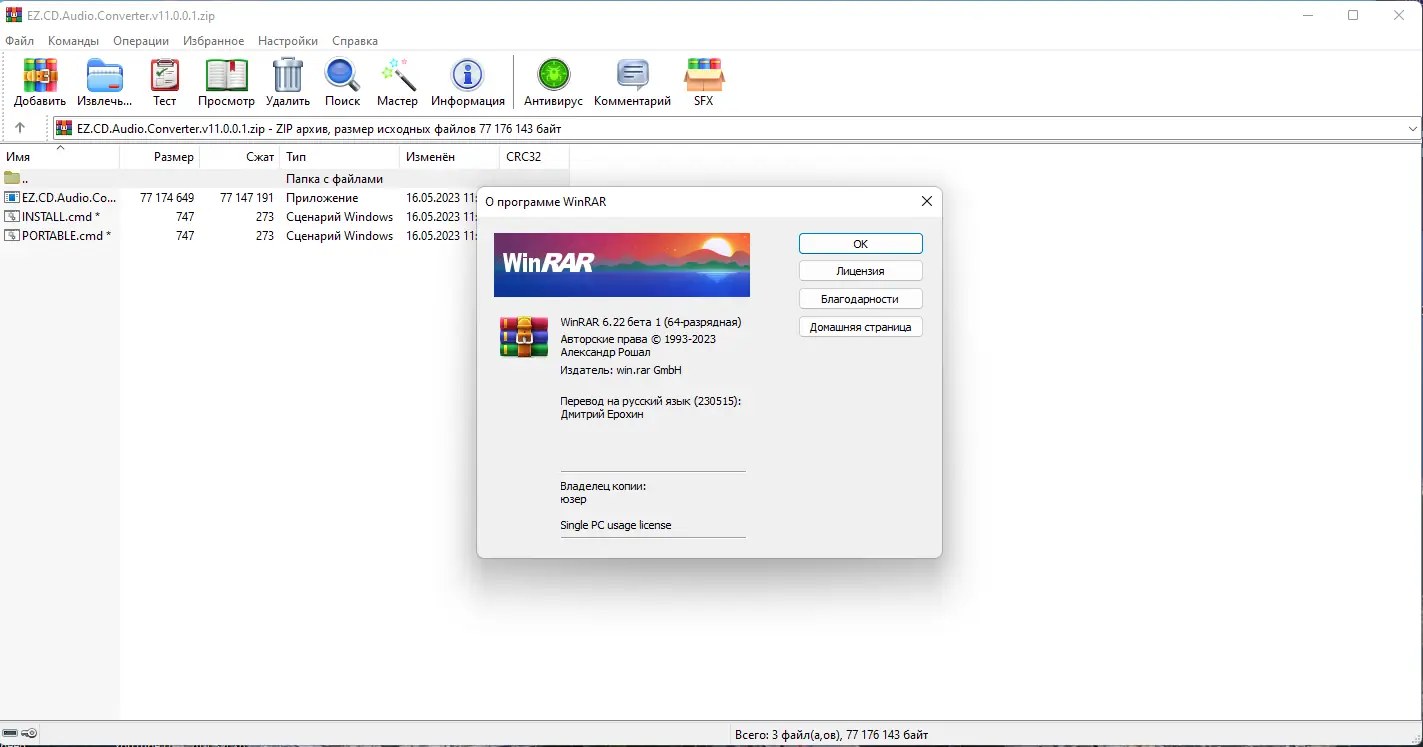Click the archive path text in address bar

click(319, 128)
